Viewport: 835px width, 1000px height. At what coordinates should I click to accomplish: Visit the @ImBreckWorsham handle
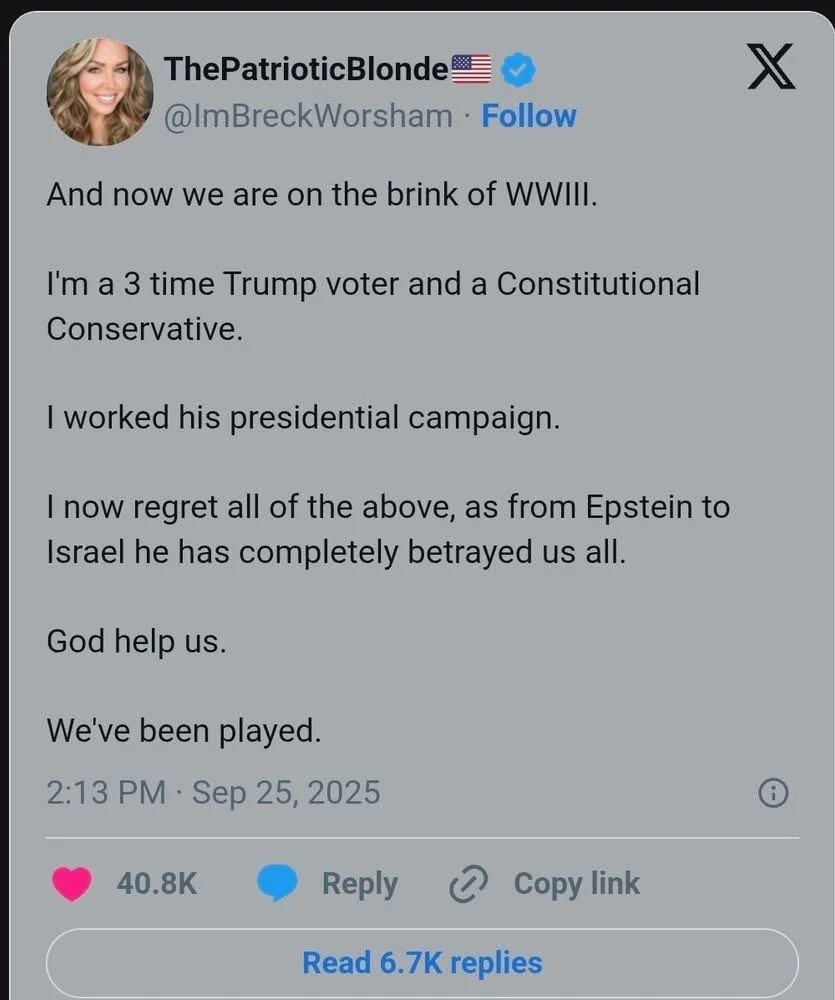tap(308, 116)
